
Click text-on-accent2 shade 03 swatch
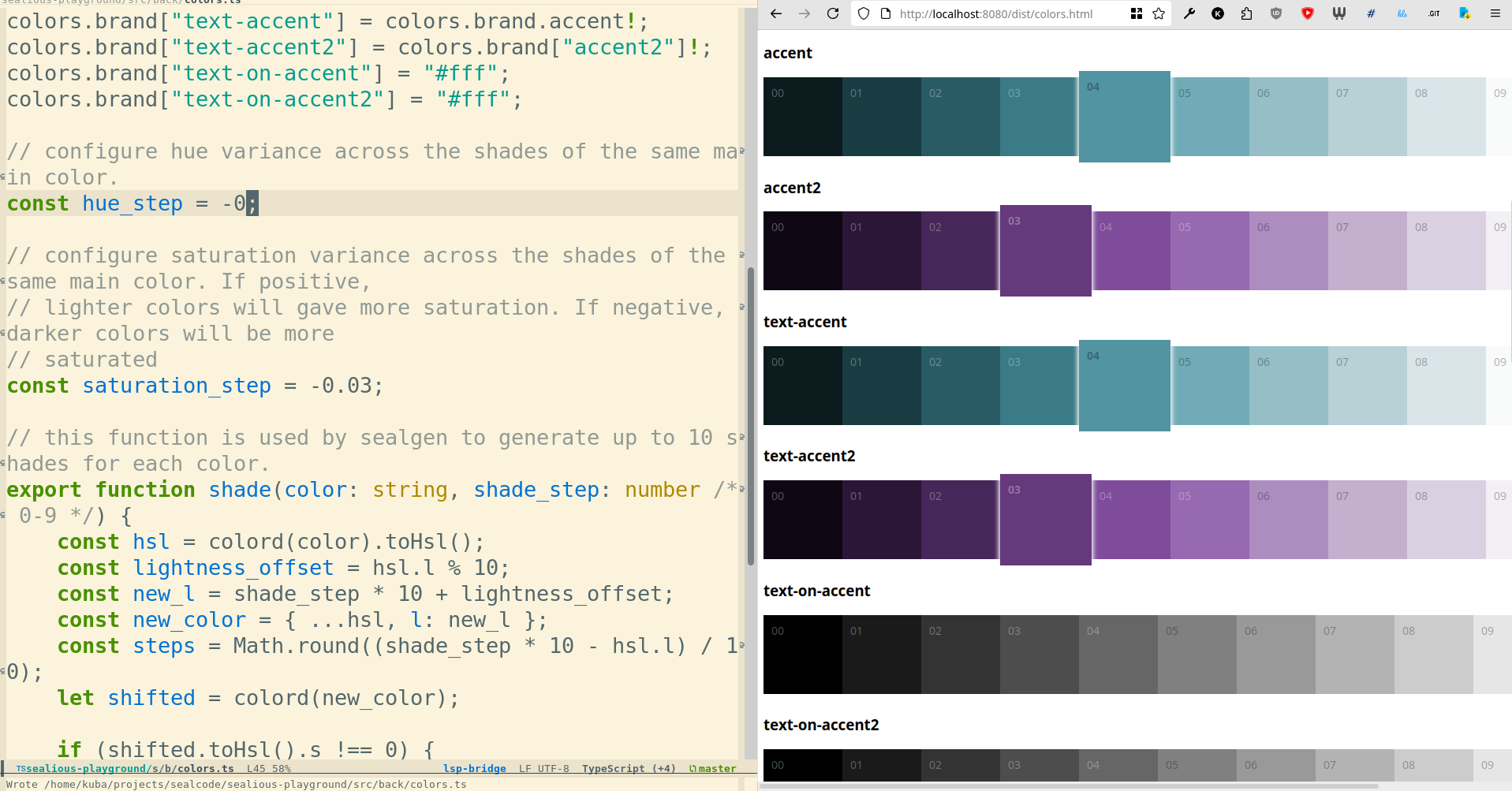[1040, 765]
